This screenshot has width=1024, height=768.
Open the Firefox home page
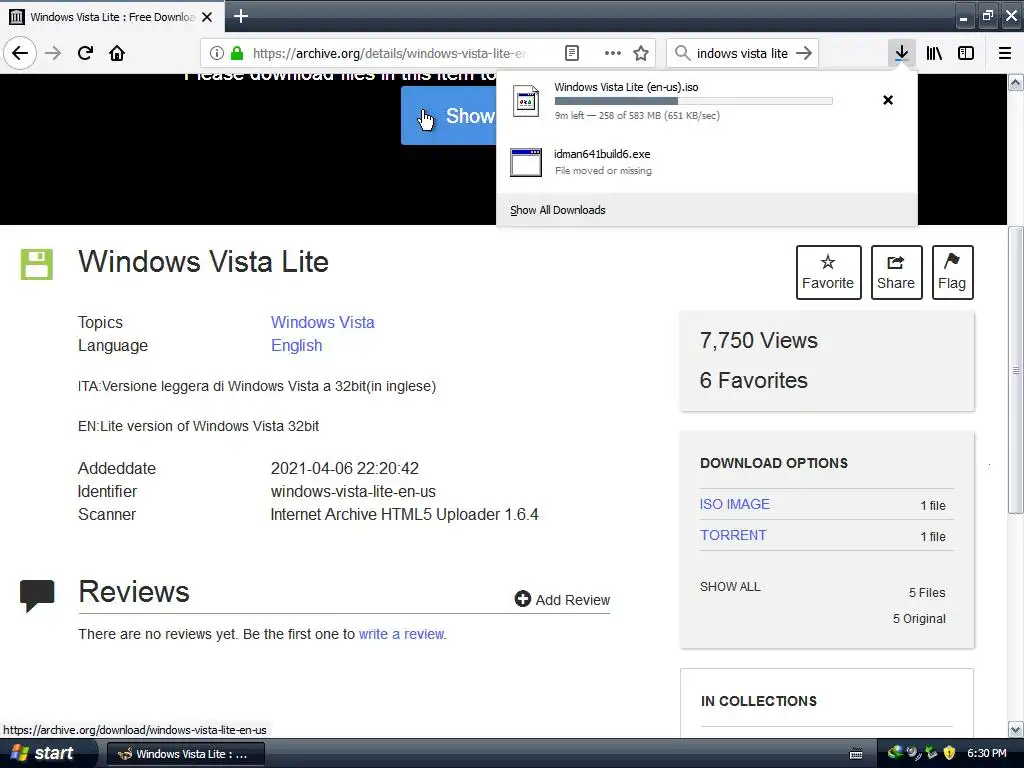click(x=117, y=53)
